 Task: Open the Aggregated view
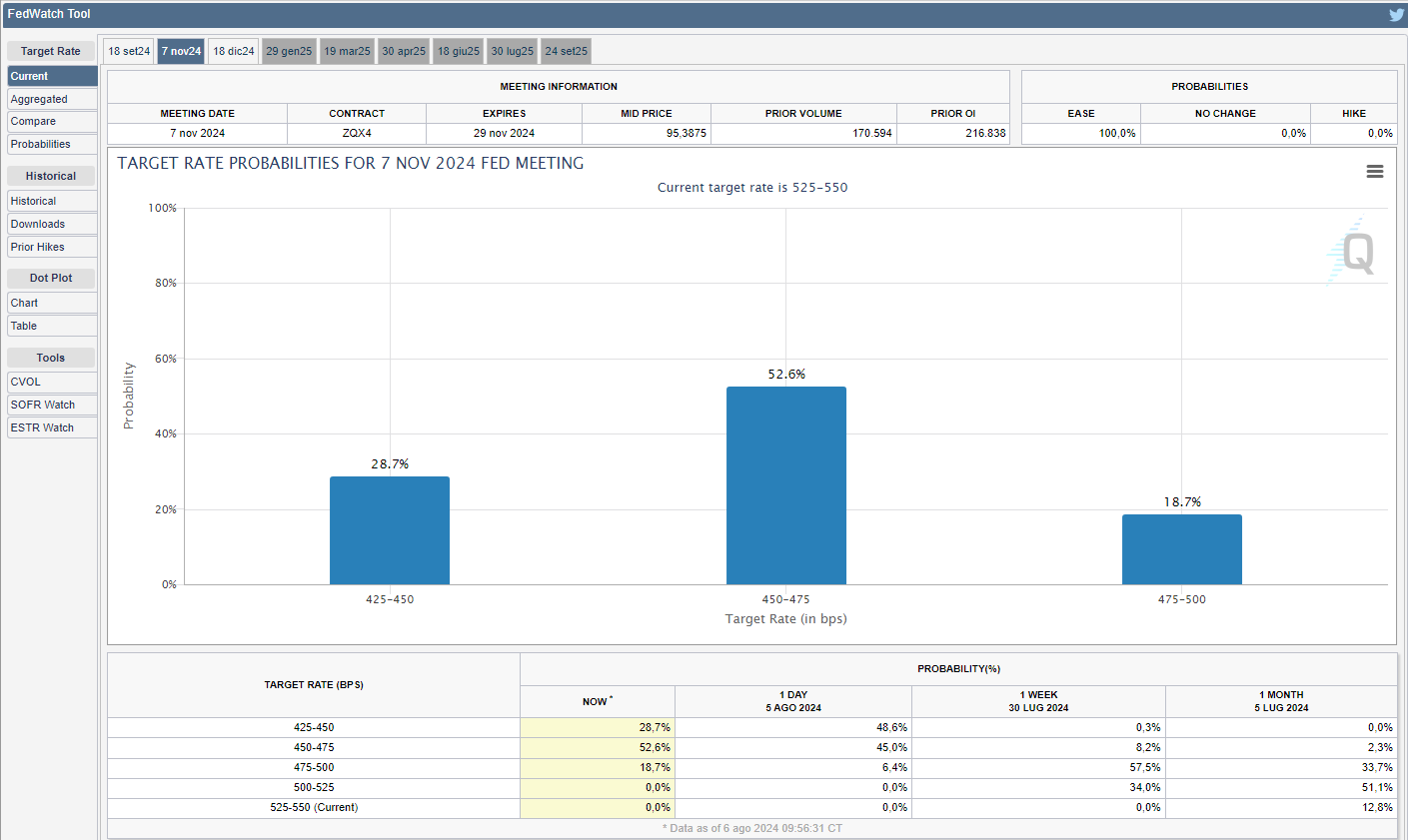coord(52,99)
